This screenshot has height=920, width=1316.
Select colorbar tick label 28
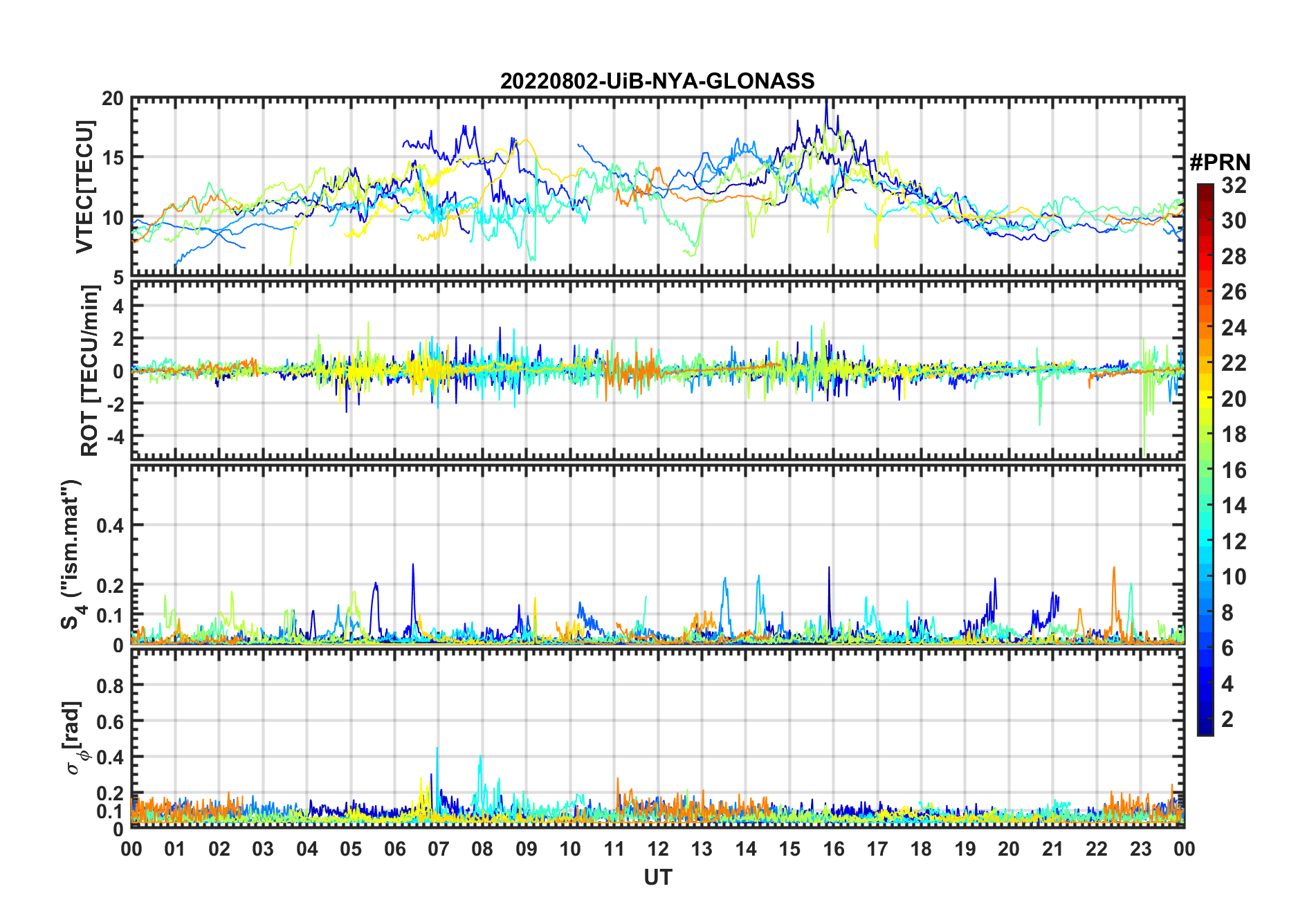coord(1234,256)
